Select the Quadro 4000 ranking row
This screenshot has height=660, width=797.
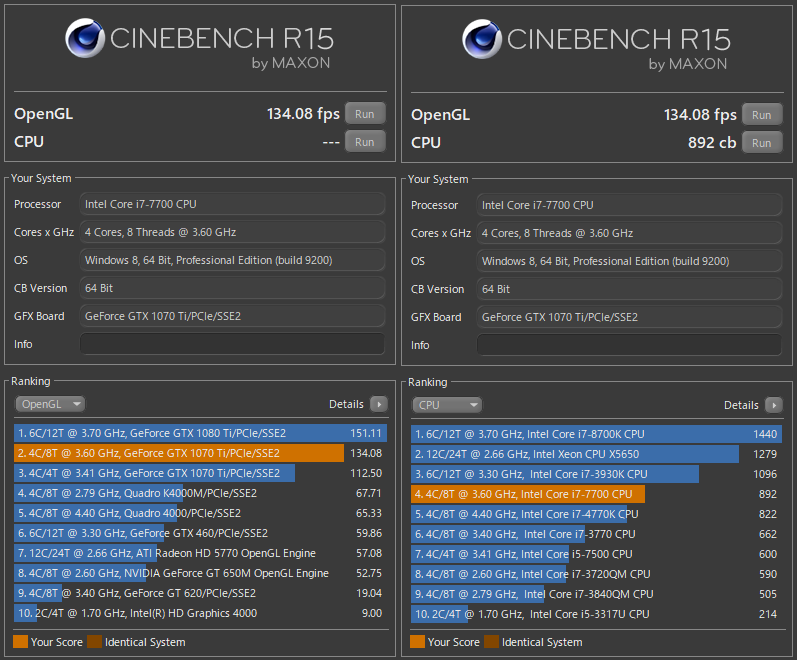(200, 513)
